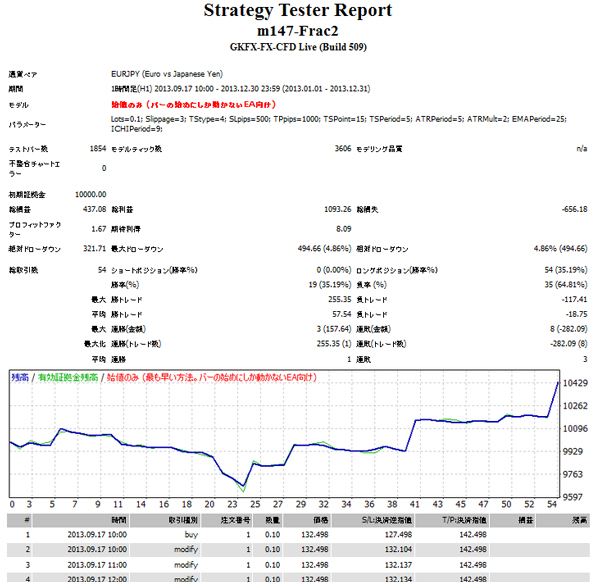Click the 'Strategy Tester Report' title
600x582 pixels.
[298, 10]
